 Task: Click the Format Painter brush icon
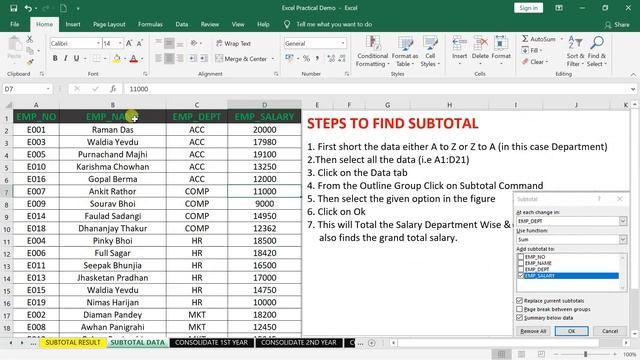[x=30, y=62]
